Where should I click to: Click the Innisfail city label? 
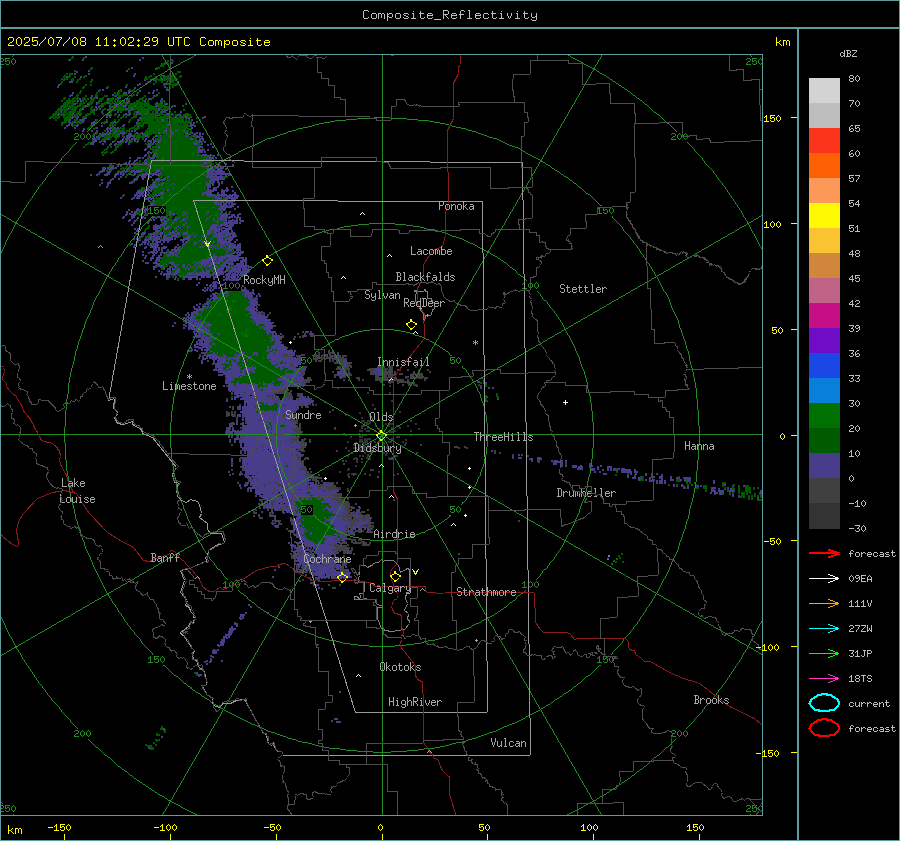point(403,362)
